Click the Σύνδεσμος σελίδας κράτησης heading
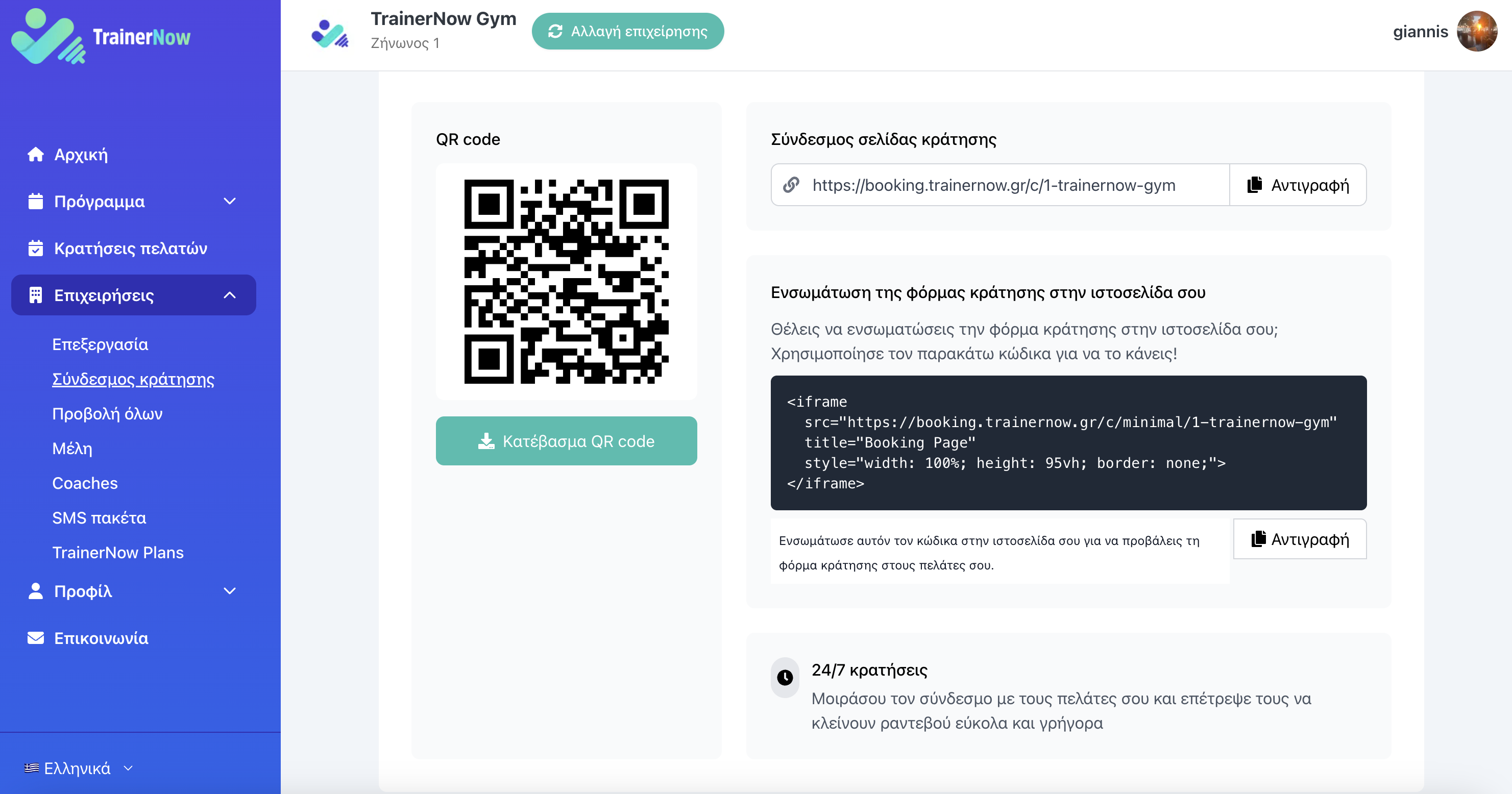 [x=884, y=139]
